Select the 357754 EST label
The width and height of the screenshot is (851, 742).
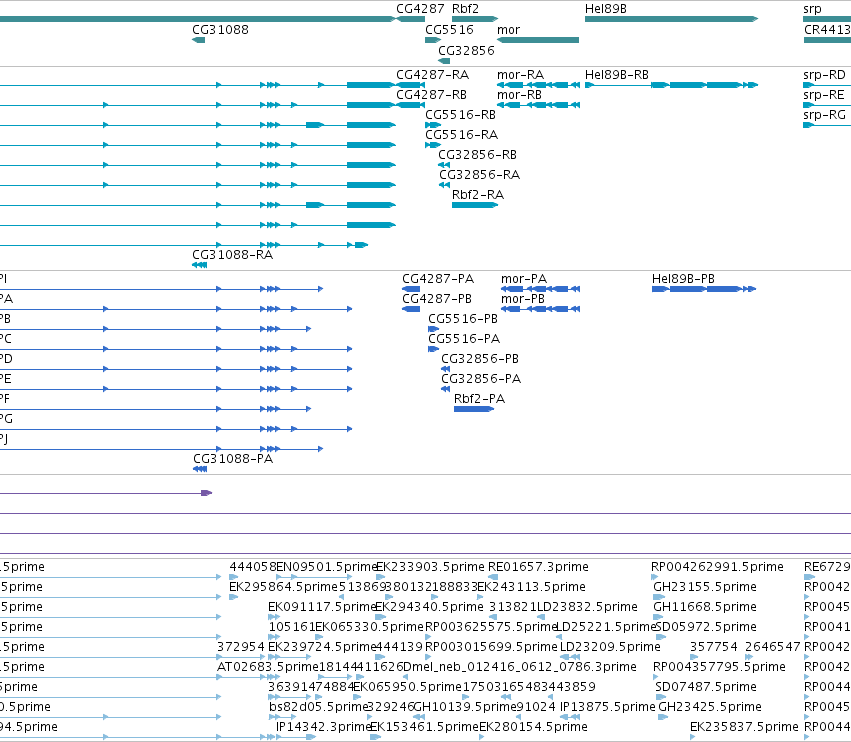click(714, 646)
